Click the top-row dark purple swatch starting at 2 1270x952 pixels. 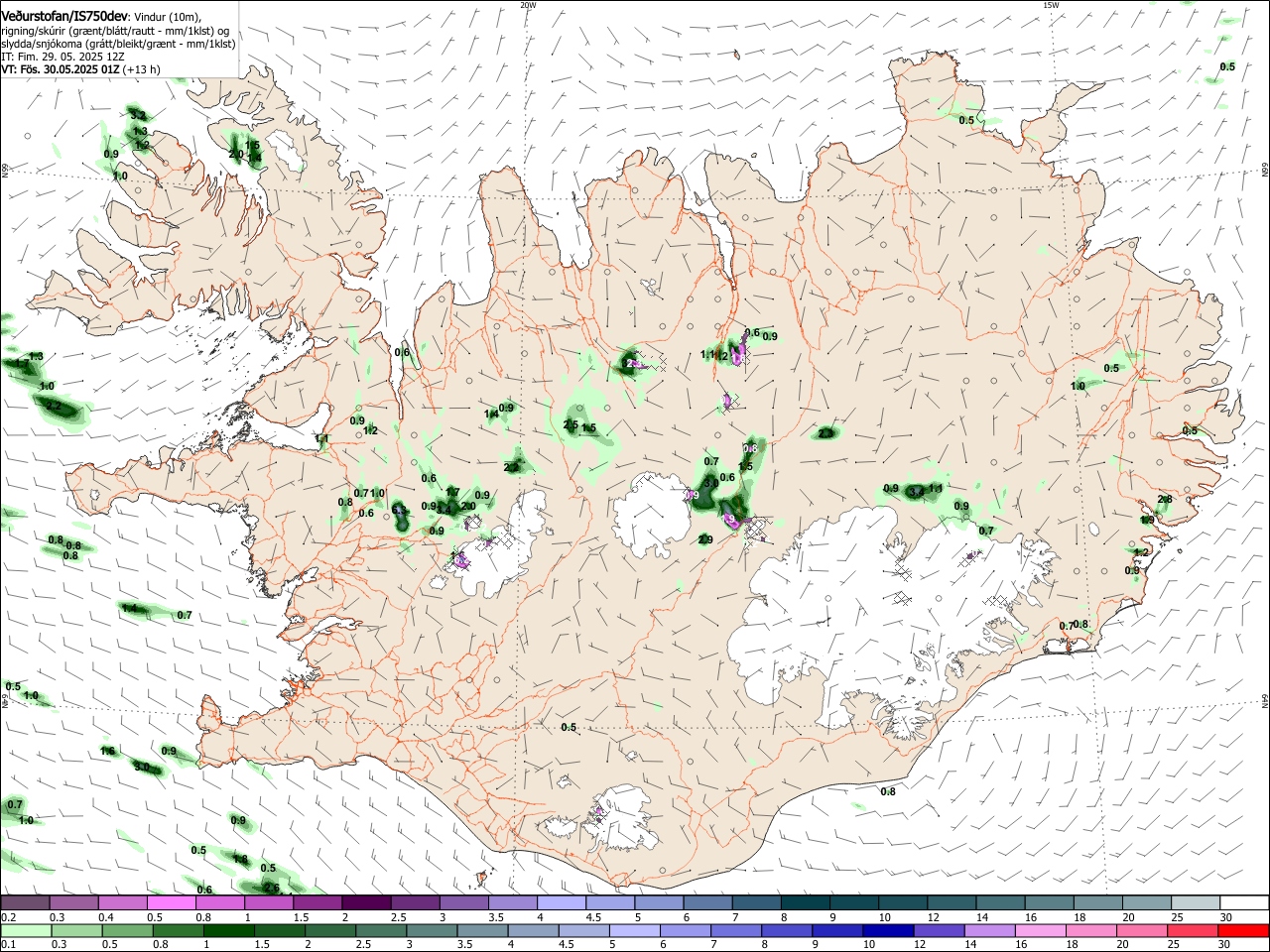point(365,903)
